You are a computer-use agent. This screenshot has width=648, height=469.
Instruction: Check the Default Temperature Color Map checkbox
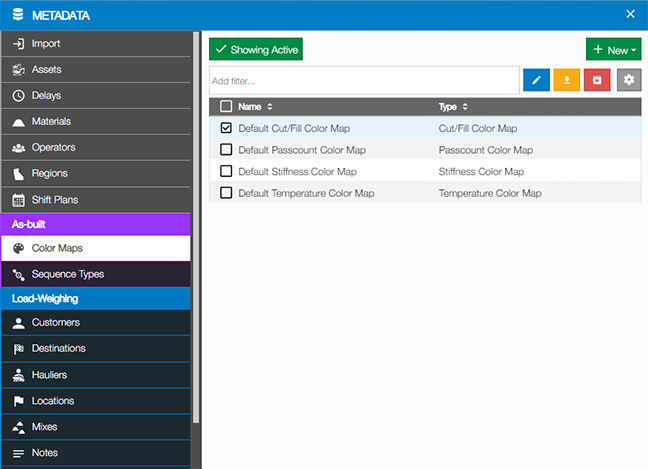[x=226, y=193]
